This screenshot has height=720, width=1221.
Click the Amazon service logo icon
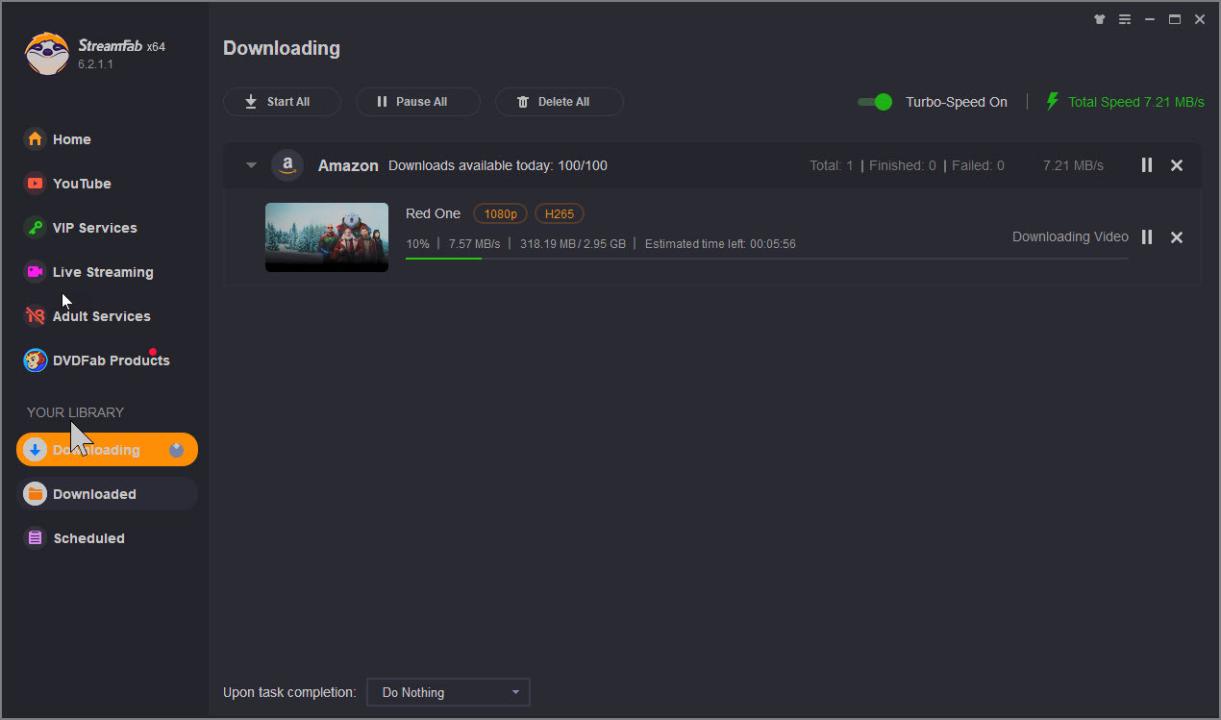[287, 165]
